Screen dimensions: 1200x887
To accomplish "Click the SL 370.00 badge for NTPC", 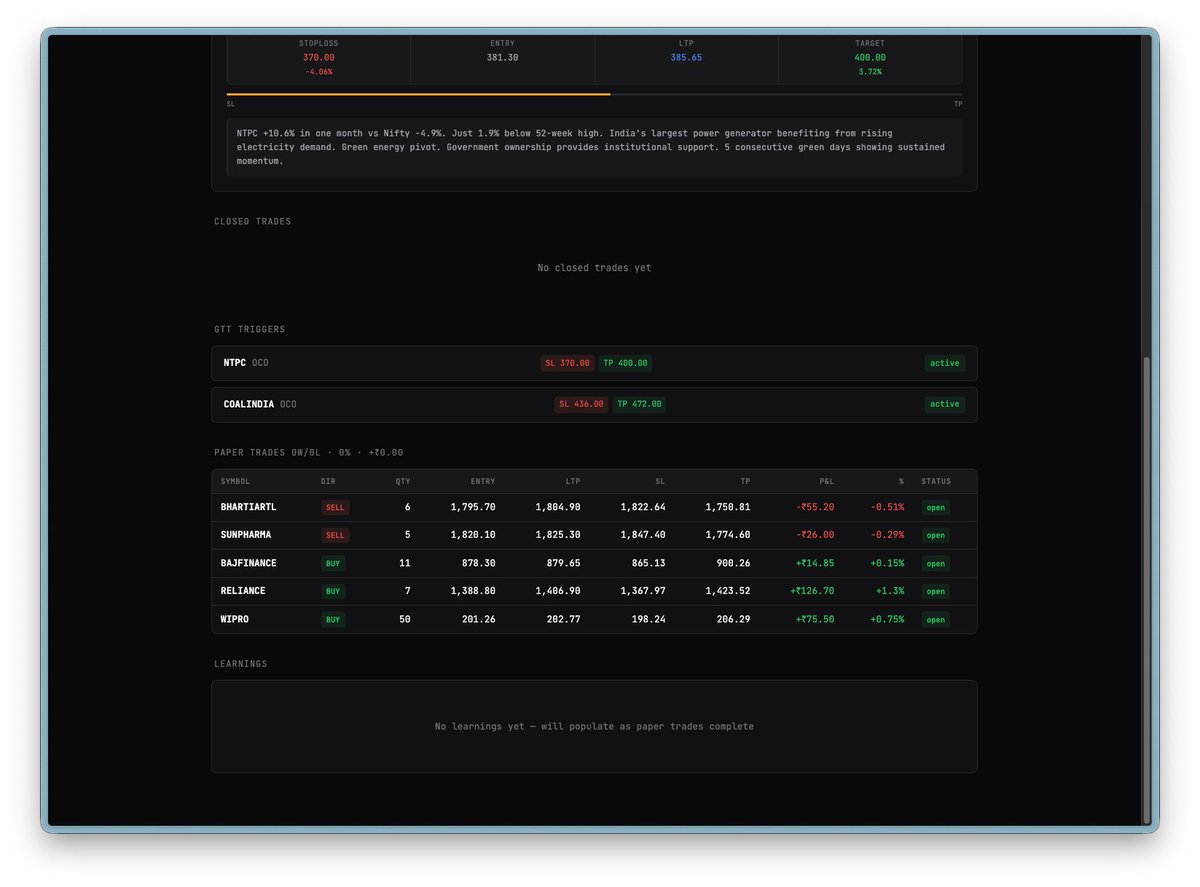I will 567,363.
